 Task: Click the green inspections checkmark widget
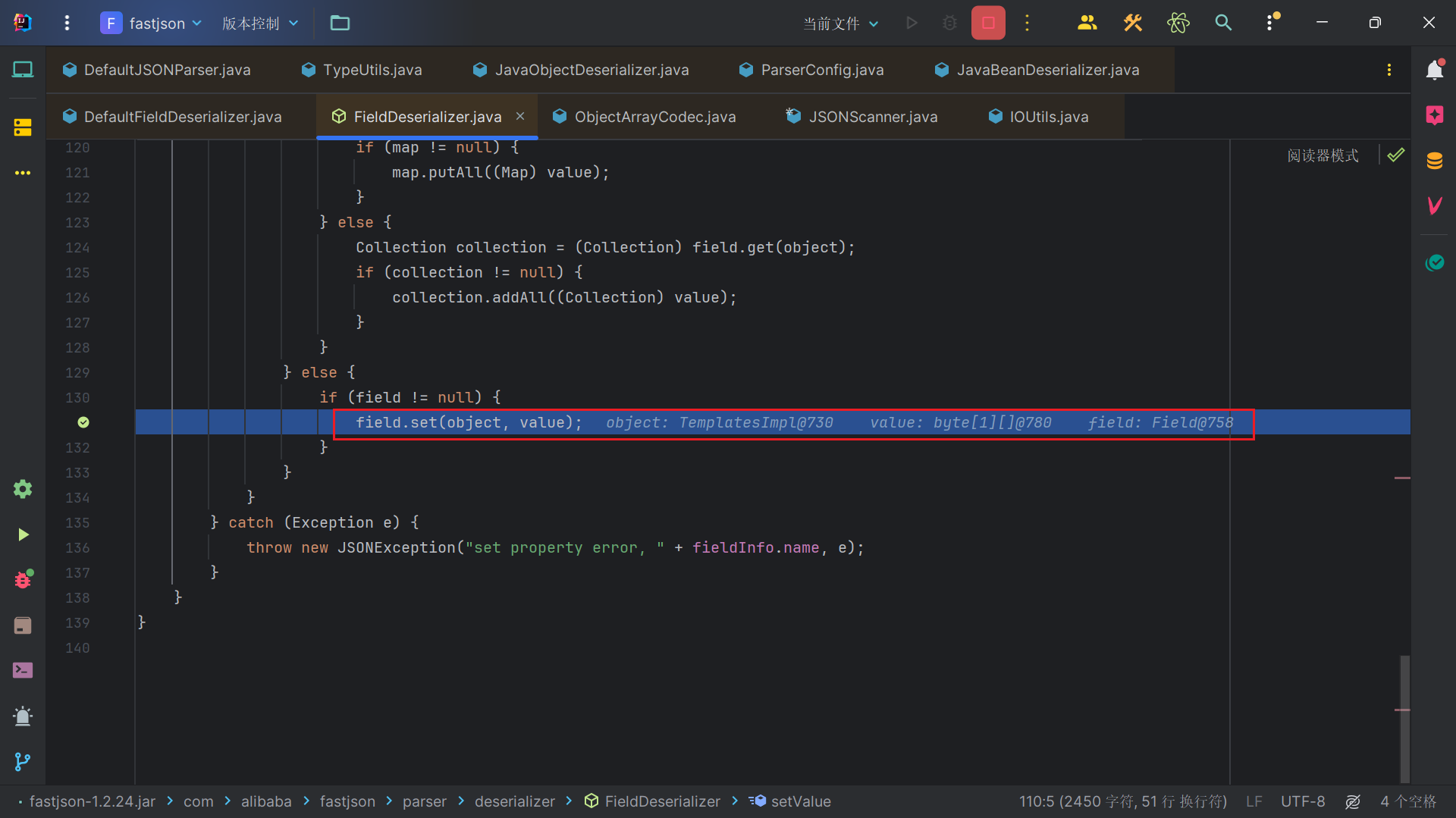(1396, 155)
